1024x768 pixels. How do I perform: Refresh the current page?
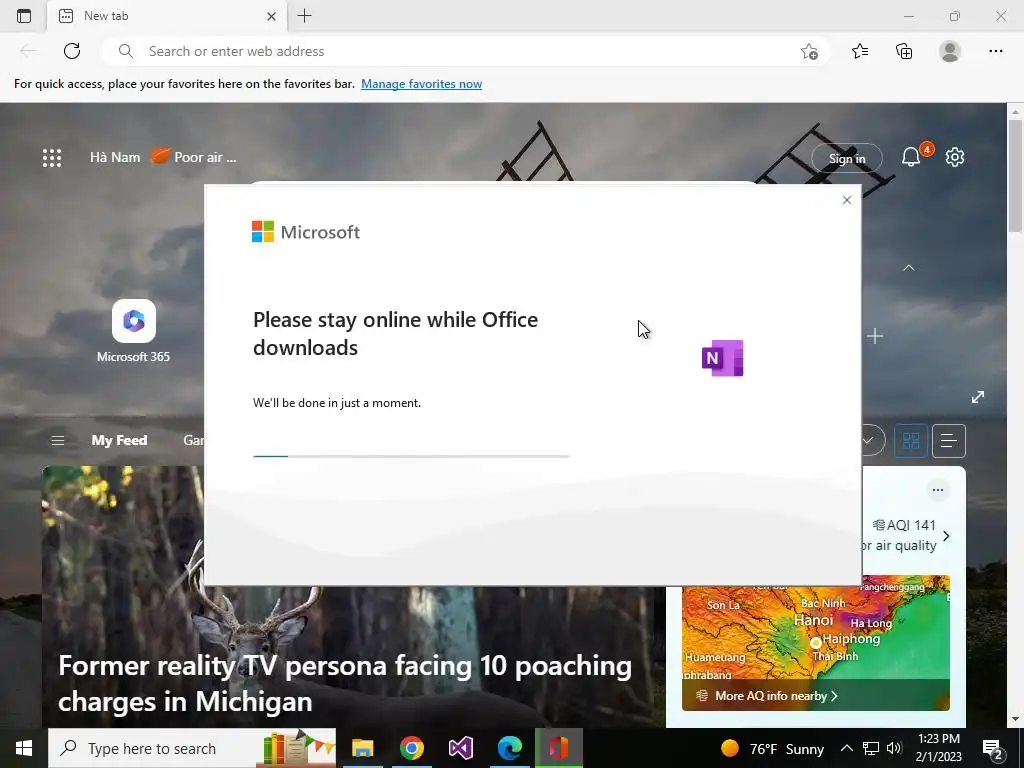point(72,51)
